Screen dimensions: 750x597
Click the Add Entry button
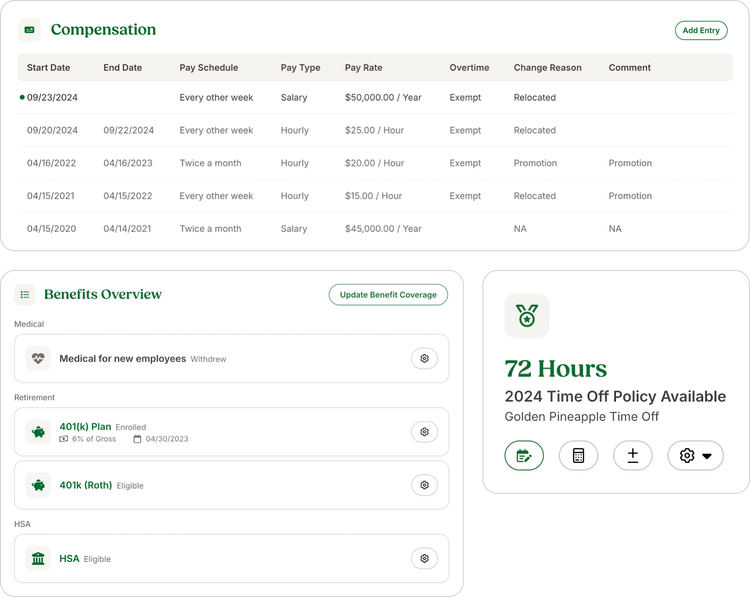[x=701, y=30]
